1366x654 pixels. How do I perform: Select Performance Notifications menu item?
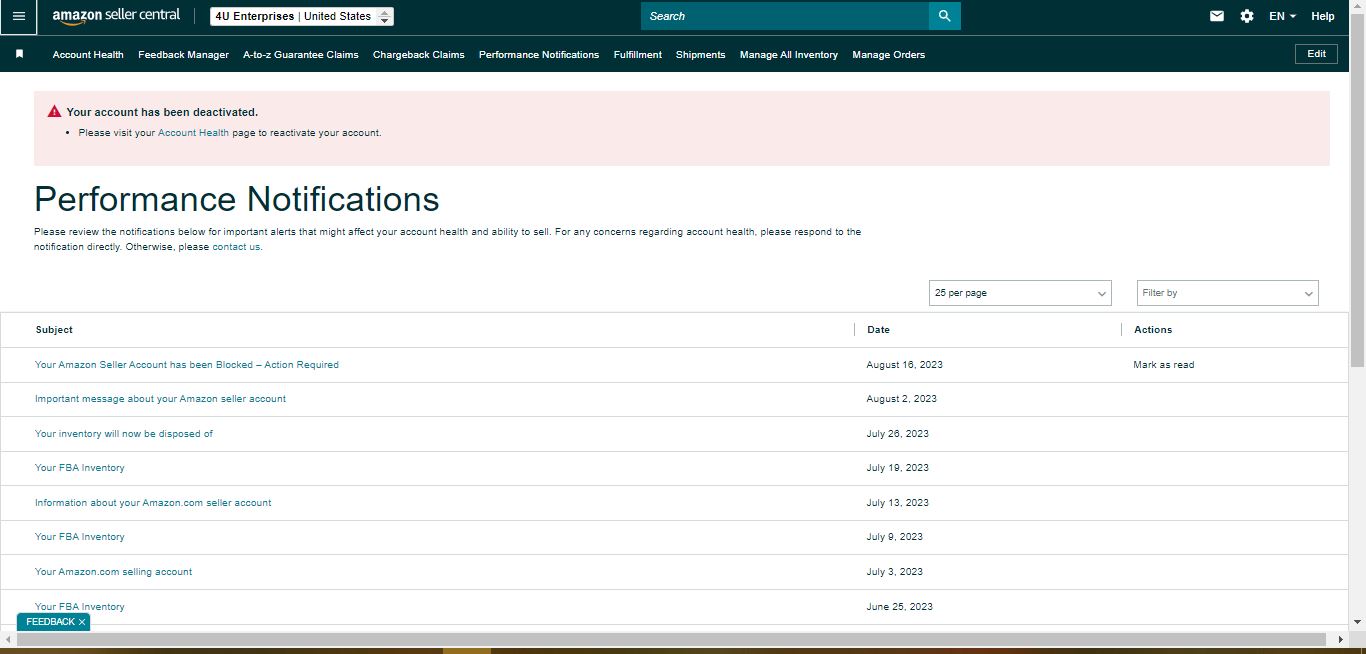(x=539, y=54)
